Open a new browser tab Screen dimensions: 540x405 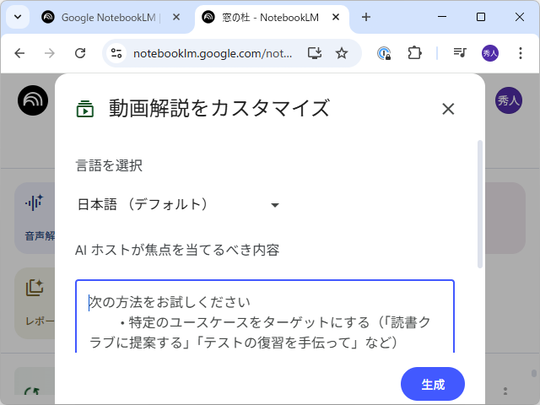[x=366, y=17]
